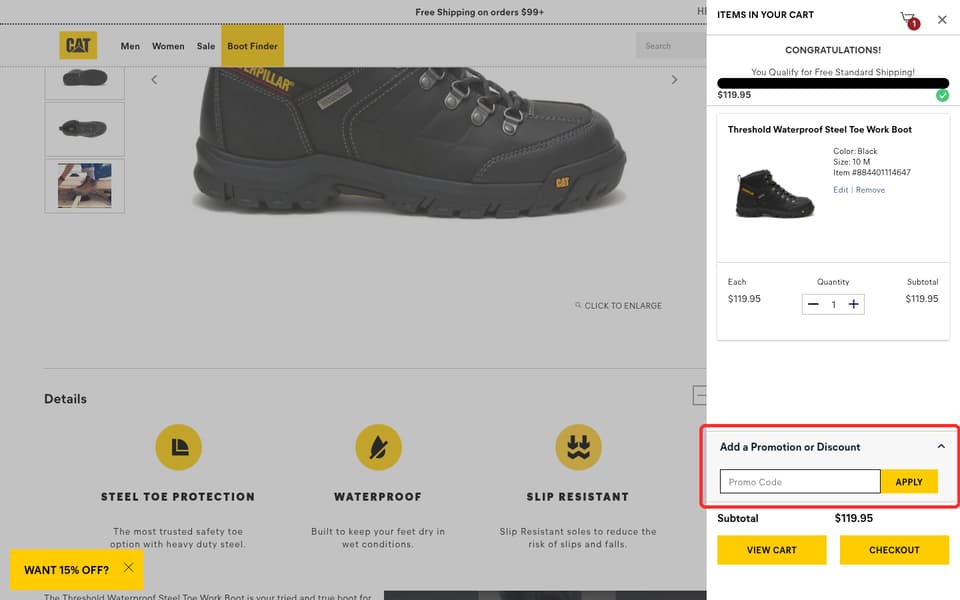Click the quantity value 1
This screenshot has height=600, width=960.
833,304
